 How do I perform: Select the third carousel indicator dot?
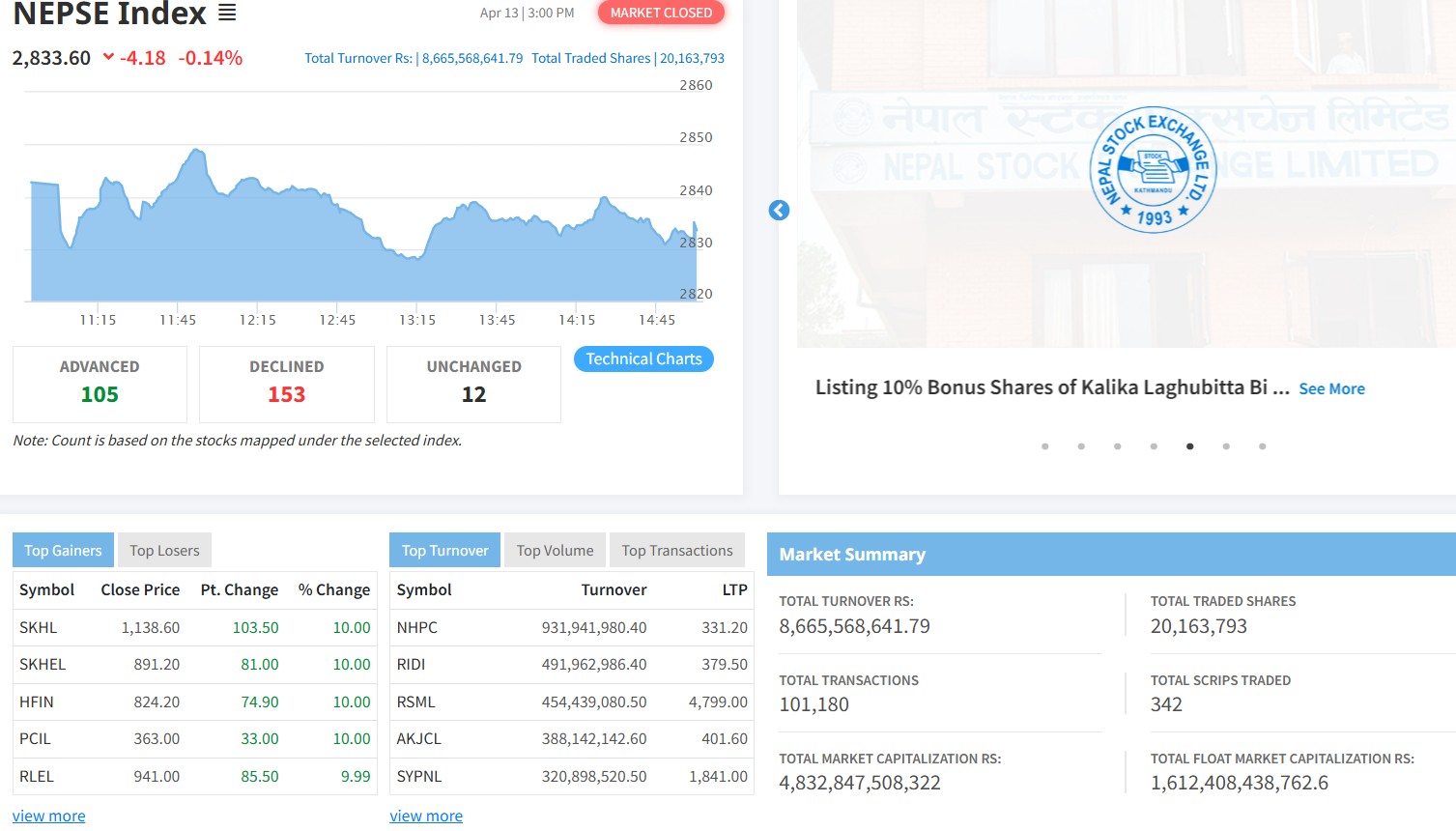tap(1117, 446)
